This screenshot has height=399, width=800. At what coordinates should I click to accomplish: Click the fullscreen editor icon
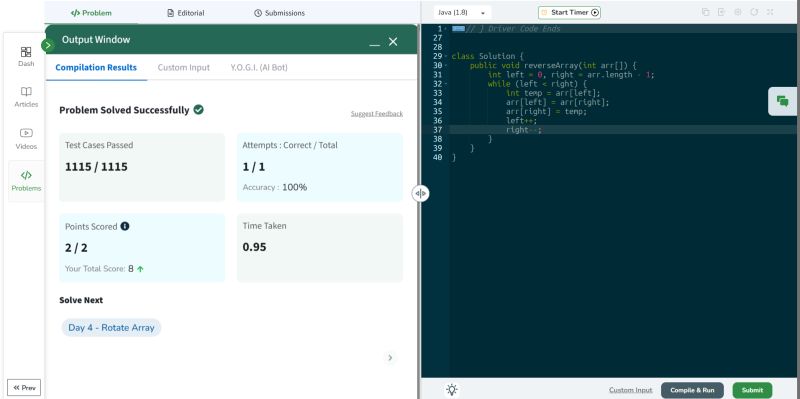pyautogui.click(x=770, y=12)
